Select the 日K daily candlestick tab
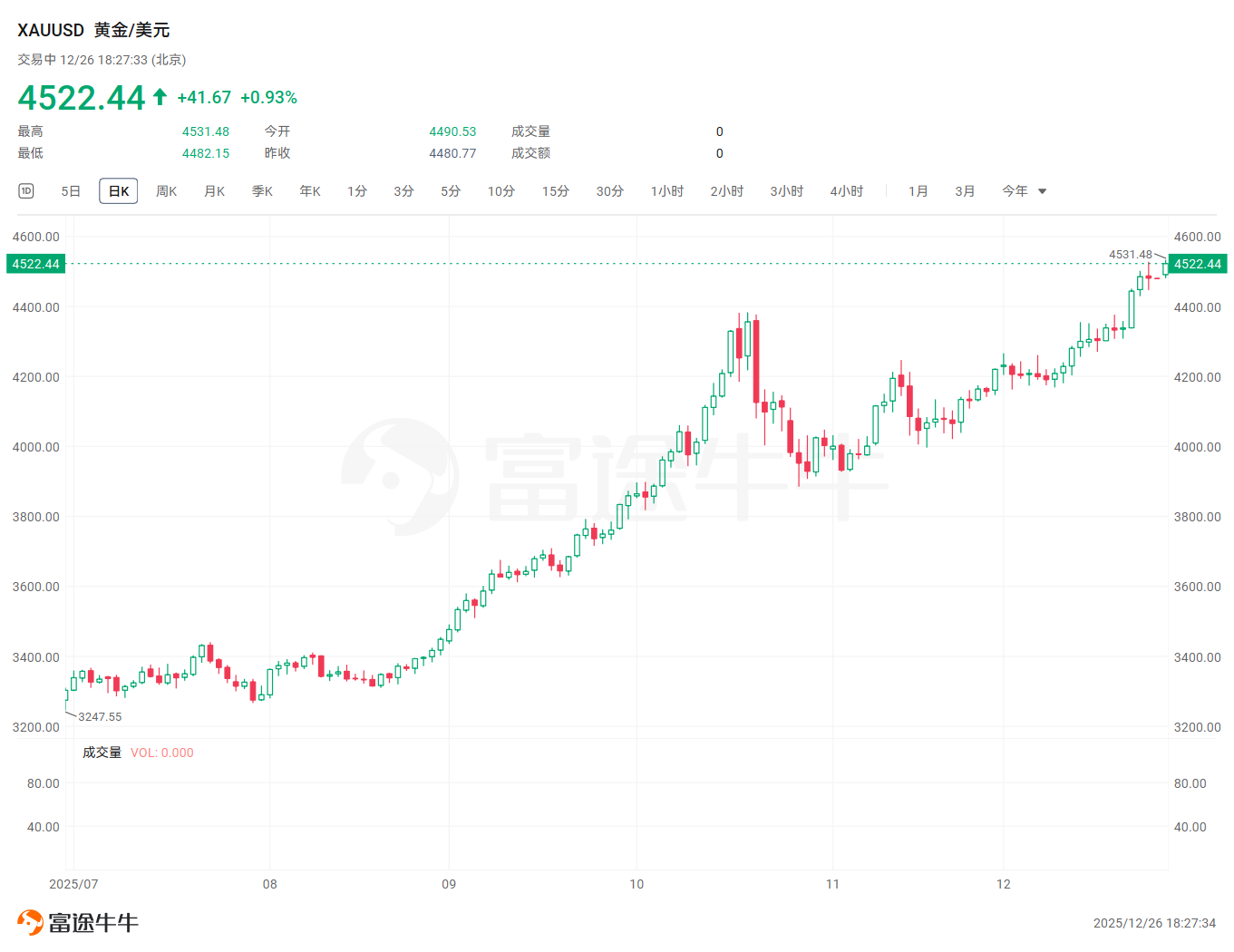The height and width of the screenshot is (952, 1234). (x=119, y=191)
